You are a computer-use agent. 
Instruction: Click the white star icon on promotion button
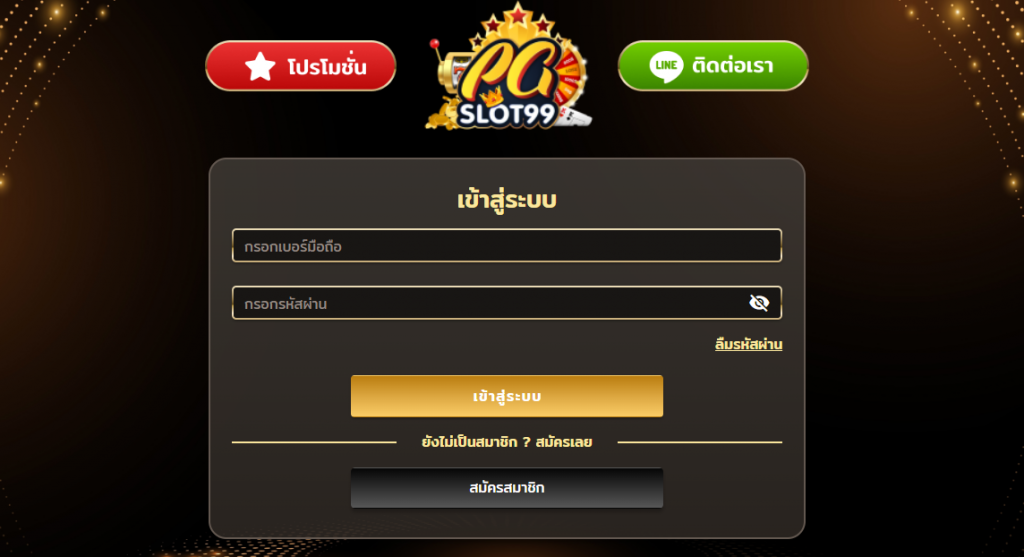click(260, 66)
